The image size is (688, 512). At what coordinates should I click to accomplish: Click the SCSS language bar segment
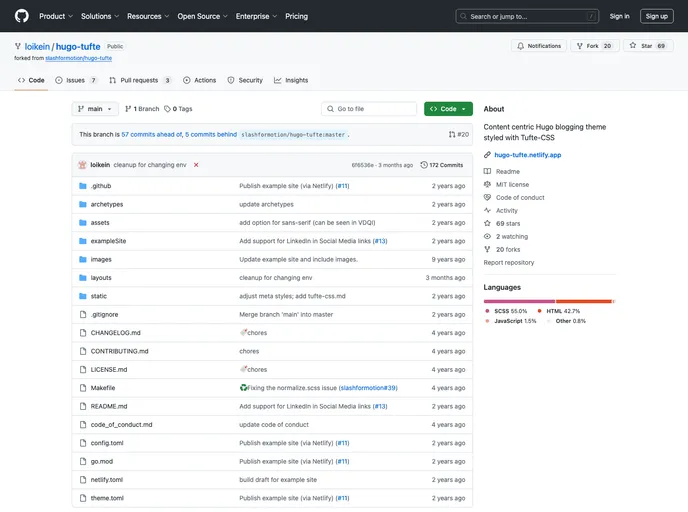519,300
